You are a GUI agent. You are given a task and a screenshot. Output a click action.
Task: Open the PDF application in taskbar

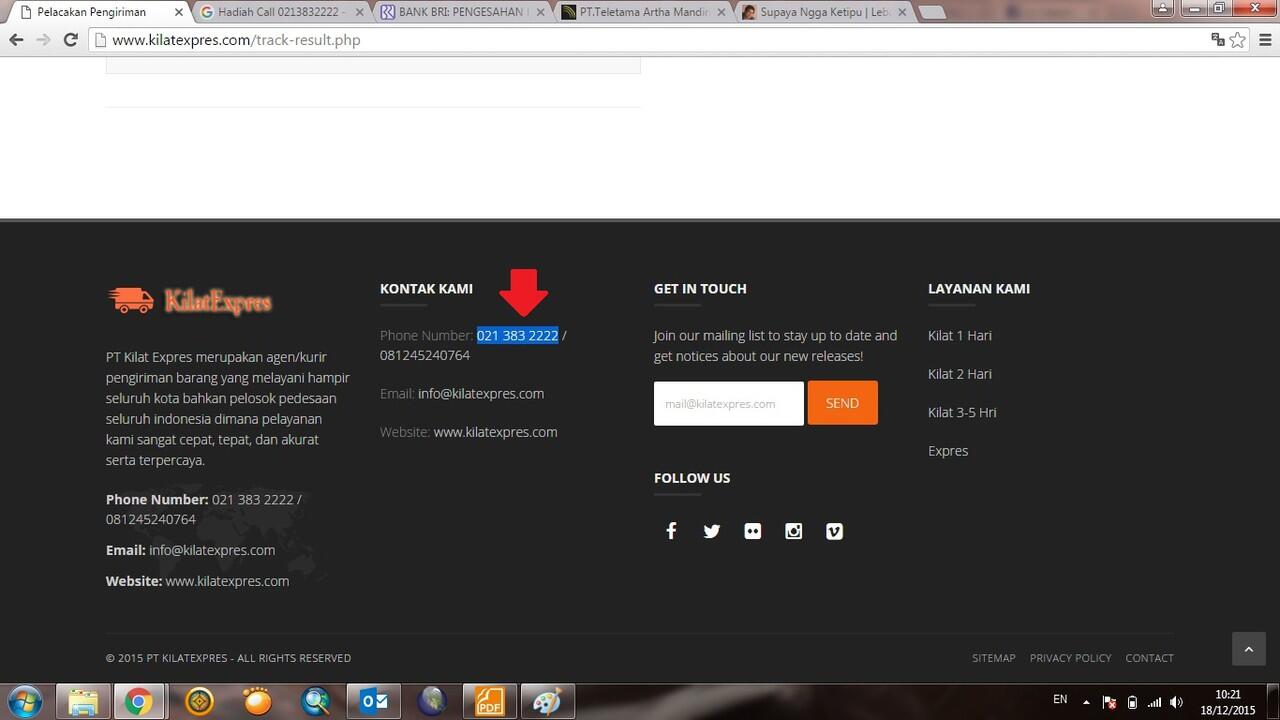click(489, 702)
